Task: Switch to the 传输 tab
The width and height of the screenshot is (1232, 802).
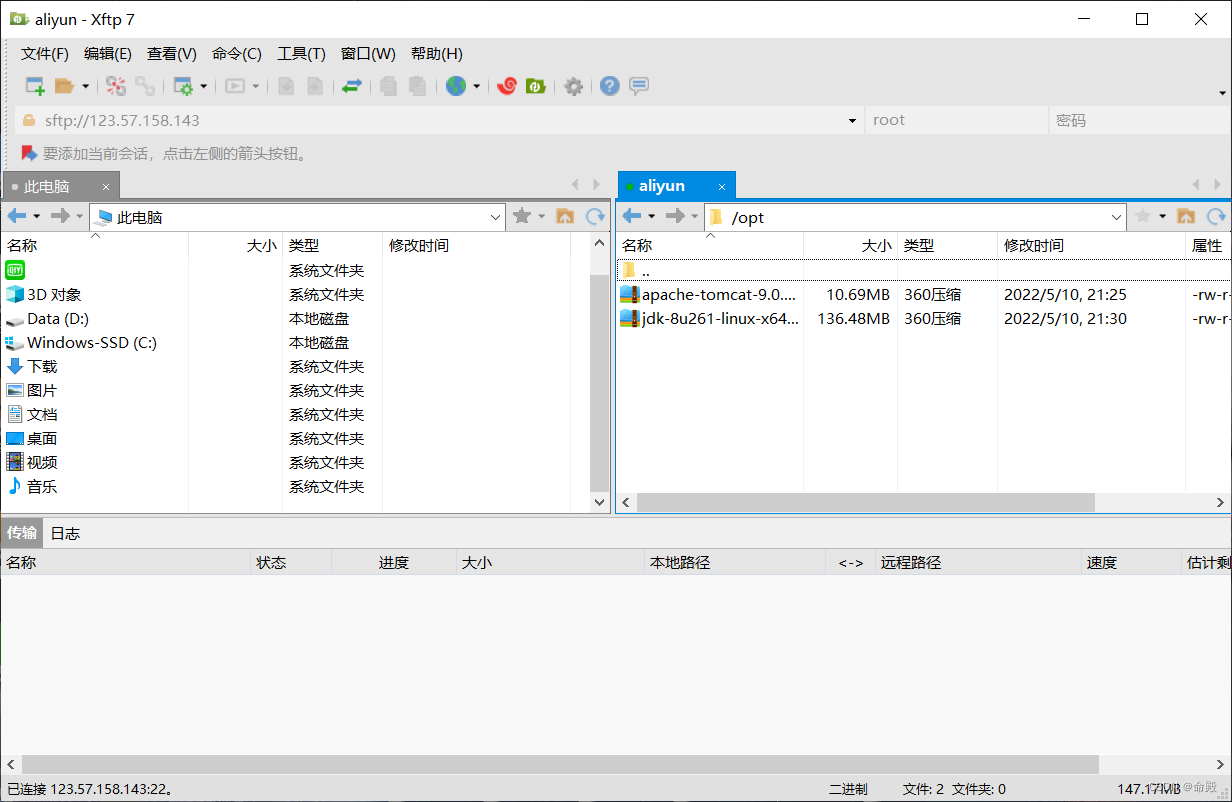Action: [x=22, y=533]
